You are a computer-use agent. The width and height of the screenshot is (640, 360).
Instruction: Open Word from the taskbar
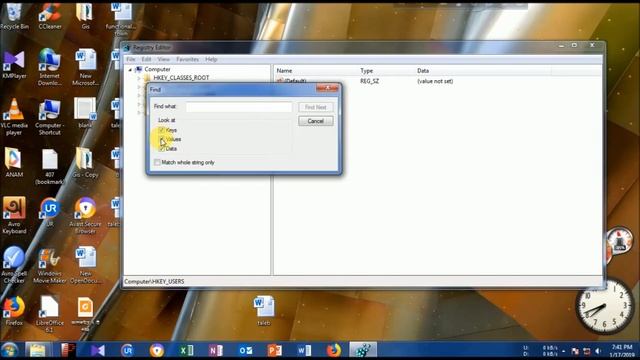click(304, 351)
